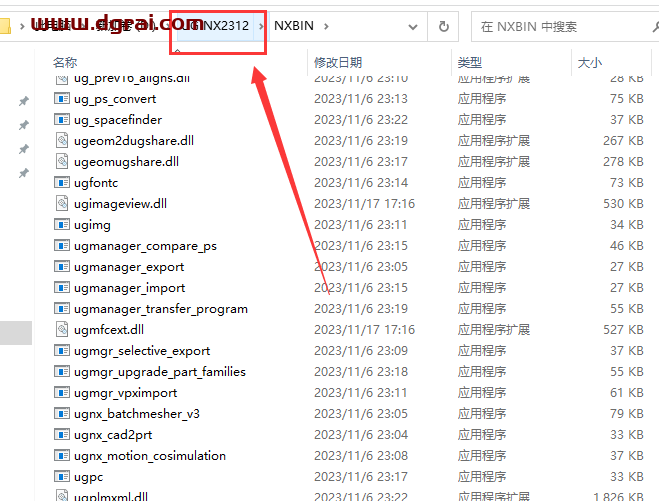Sort by the 大小 column header

pos(590,63)
